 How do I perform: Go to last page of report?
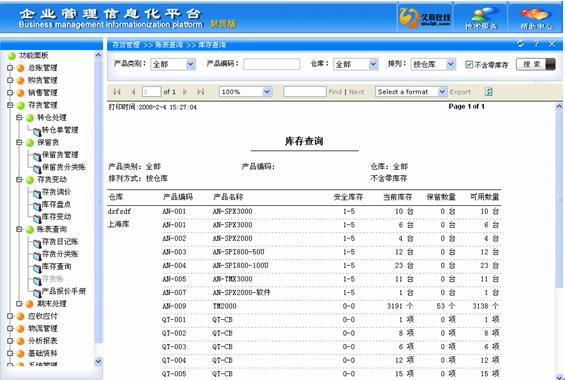tap(201, 92)
